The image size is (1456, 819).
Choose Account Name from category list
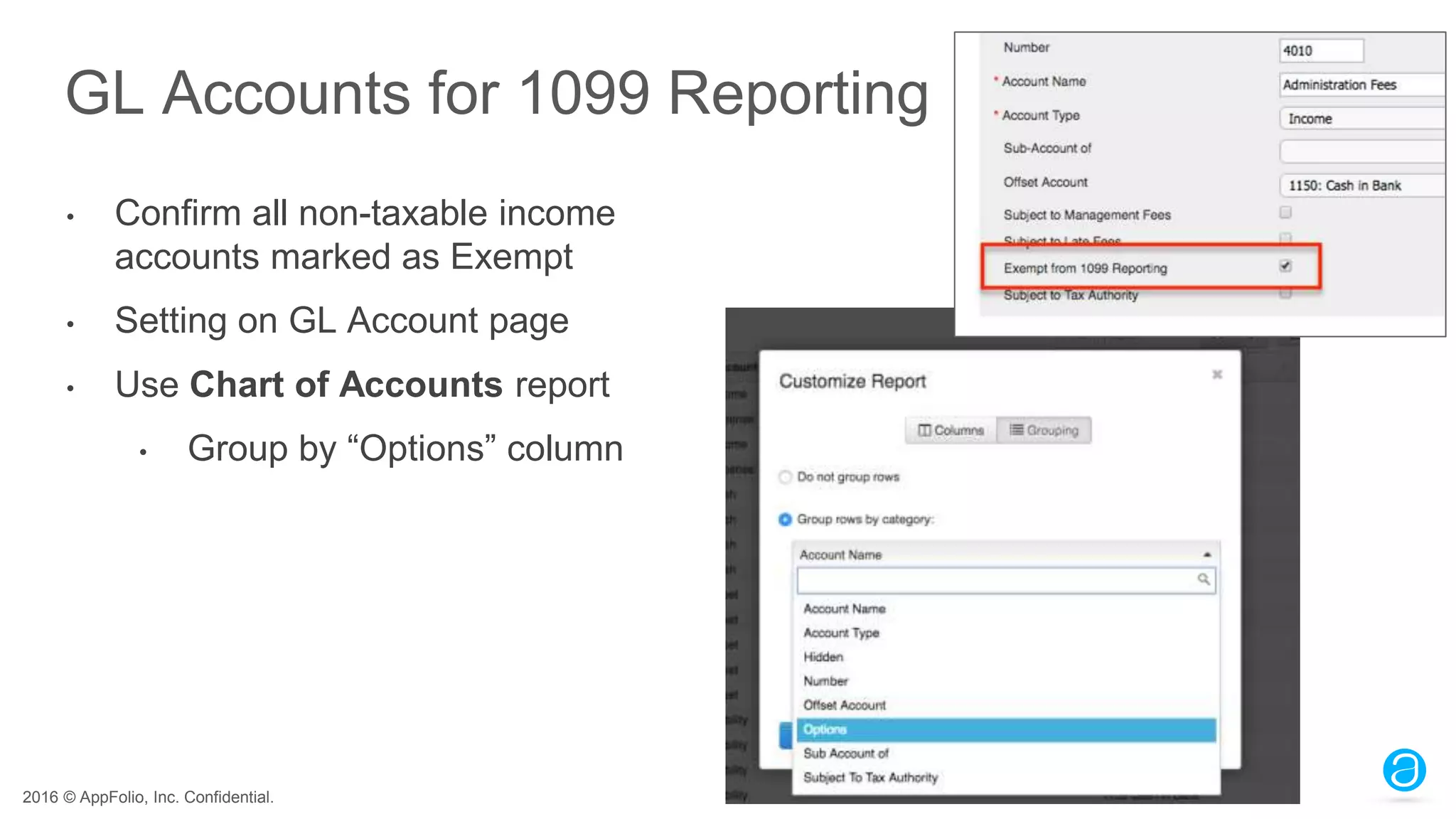1006,609
